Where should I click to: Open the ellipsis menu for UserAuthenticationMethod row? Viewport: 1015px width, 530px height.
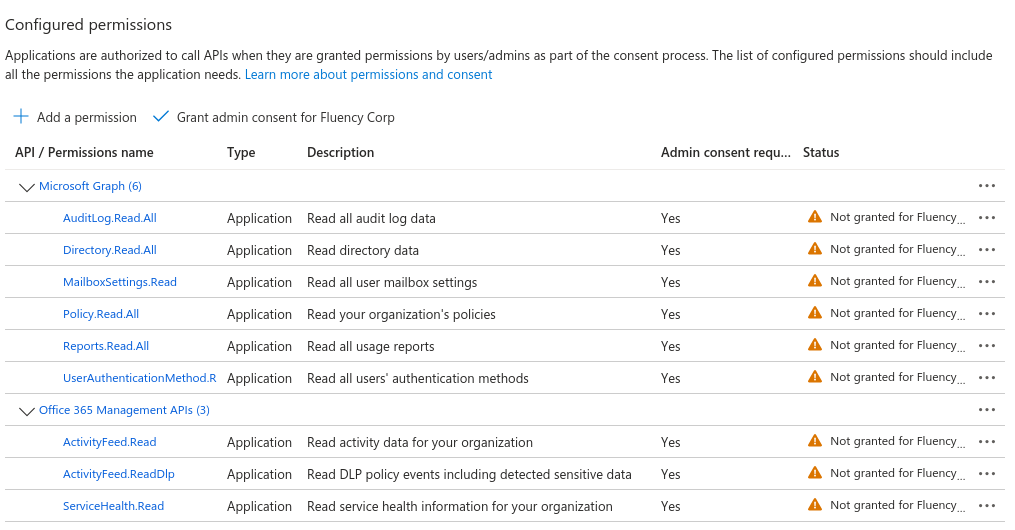pos(987,378)
